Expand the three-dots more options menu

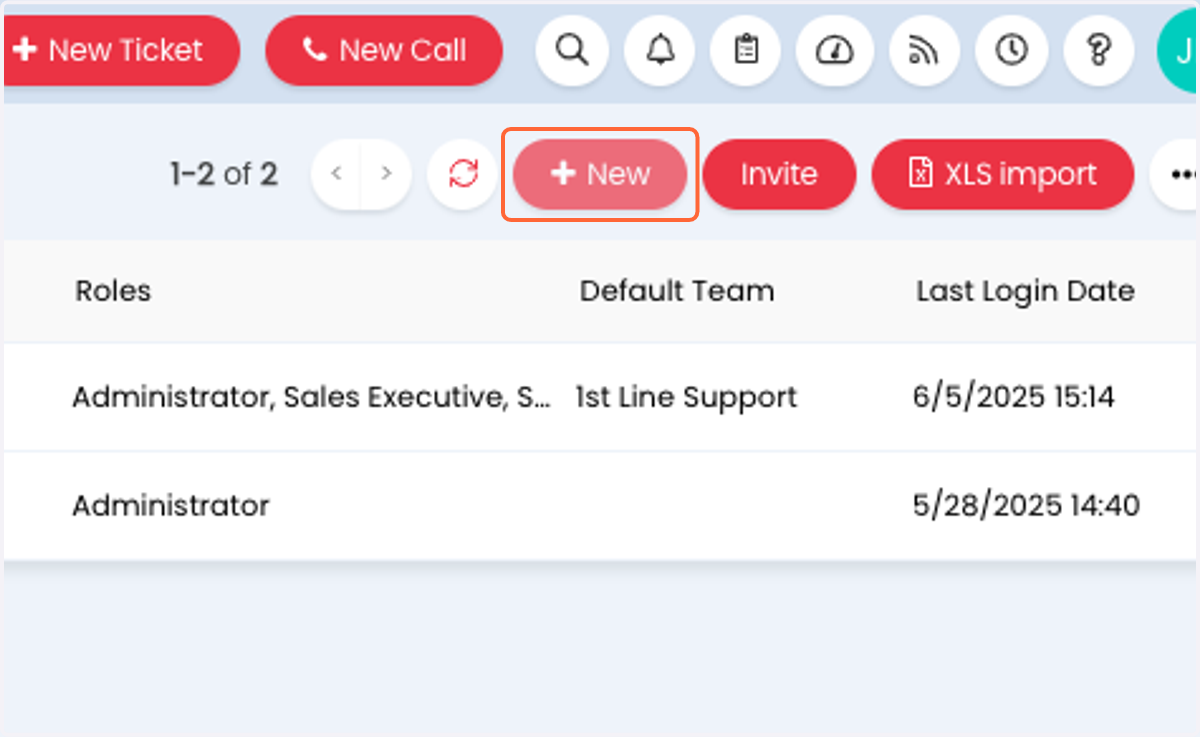(1176, 174)
